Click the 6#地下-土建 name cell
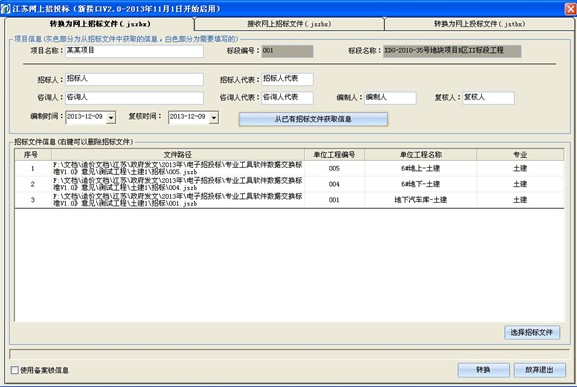 tap(421, 184)
